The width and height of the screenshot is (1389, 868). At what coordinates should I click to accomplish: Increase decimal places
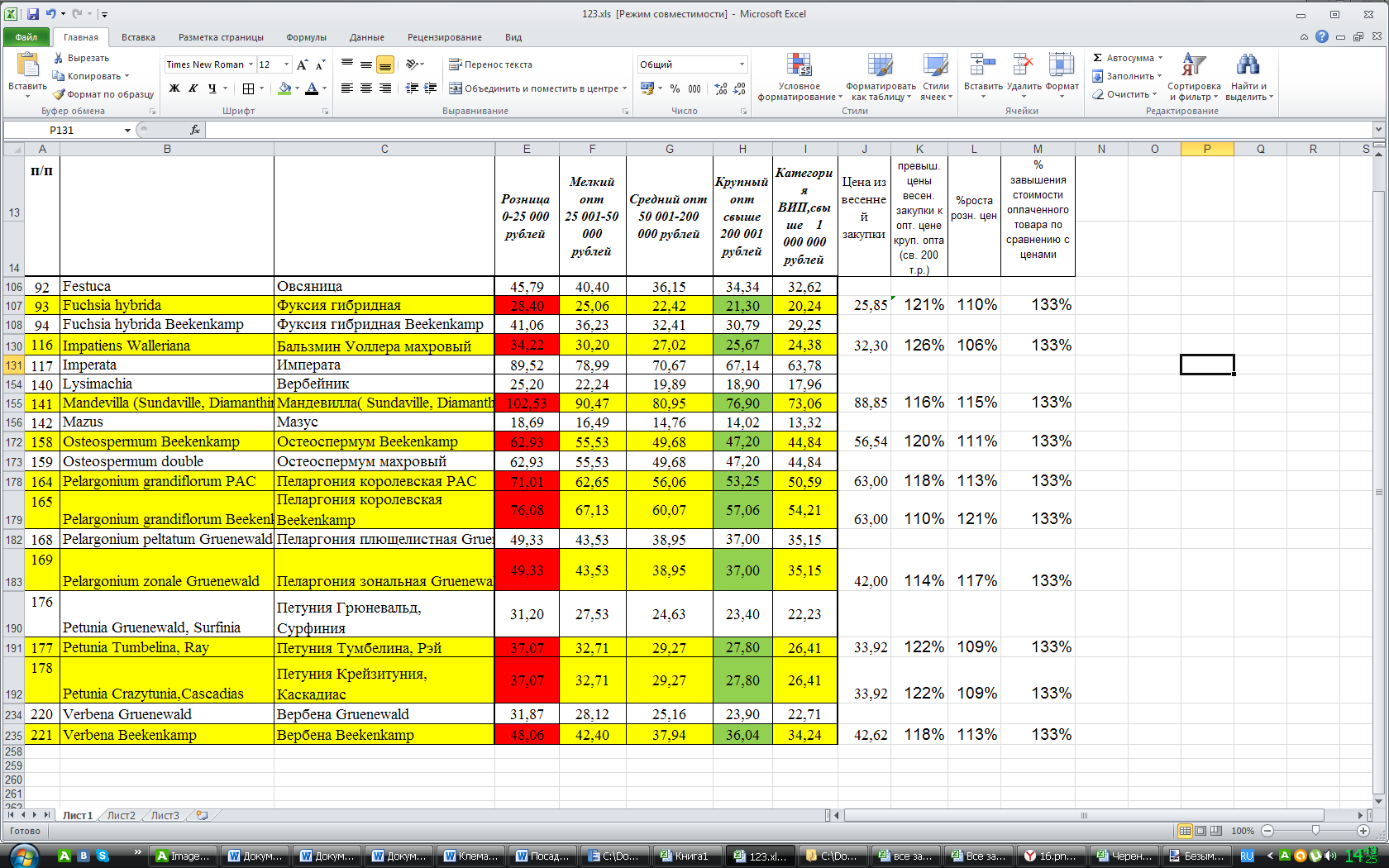click(721, 88)
